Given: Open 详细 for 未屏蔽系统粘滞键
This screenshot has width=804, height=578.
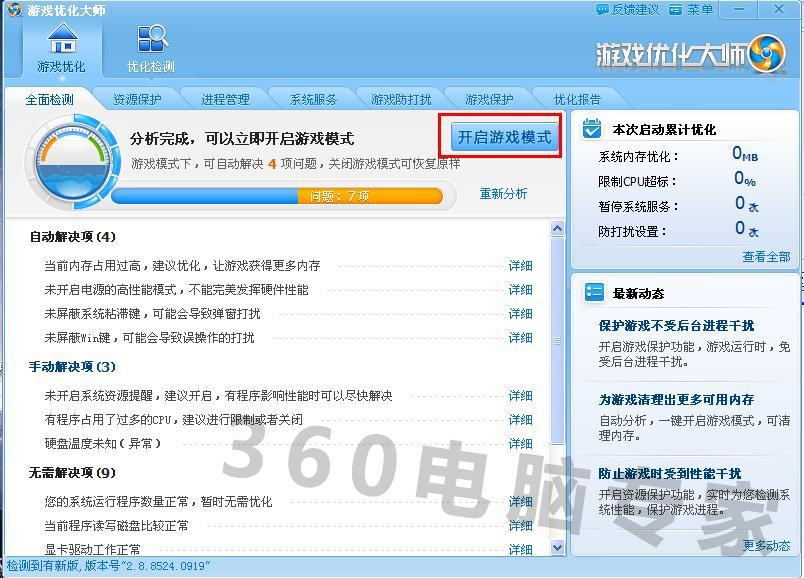Looking at the screenshot, I should point(520,313).
